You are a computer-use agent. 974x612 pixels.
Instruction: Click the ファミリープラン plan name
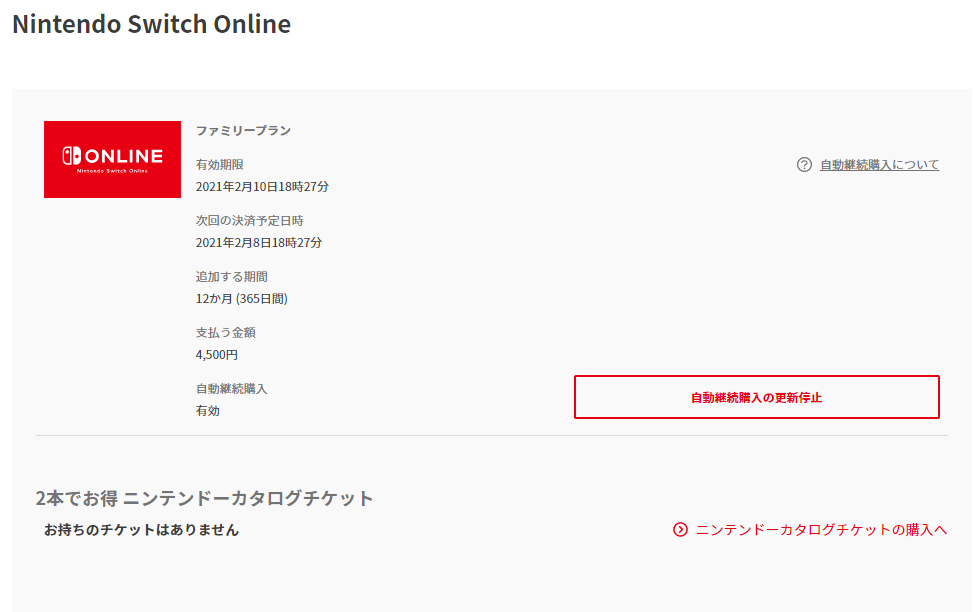[244, 130]
